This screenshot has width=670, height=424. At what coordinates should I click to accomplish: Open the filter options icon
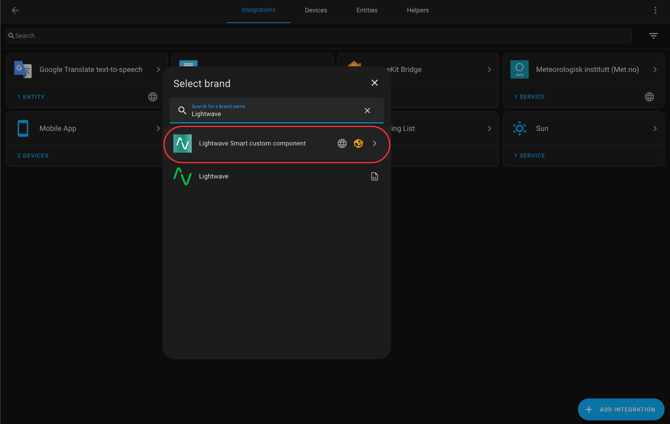point(653,36)
